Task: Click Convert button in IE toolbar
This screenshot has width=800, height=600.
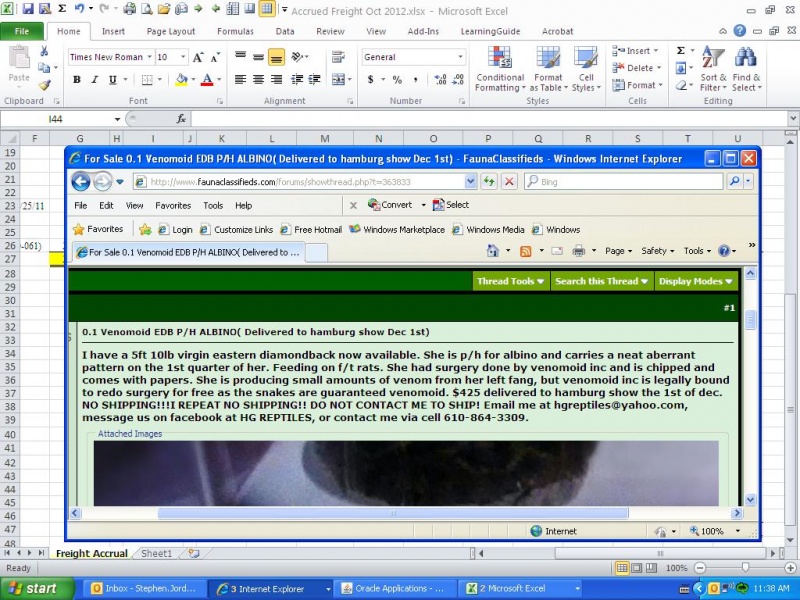Action: [x=390, y=205]
